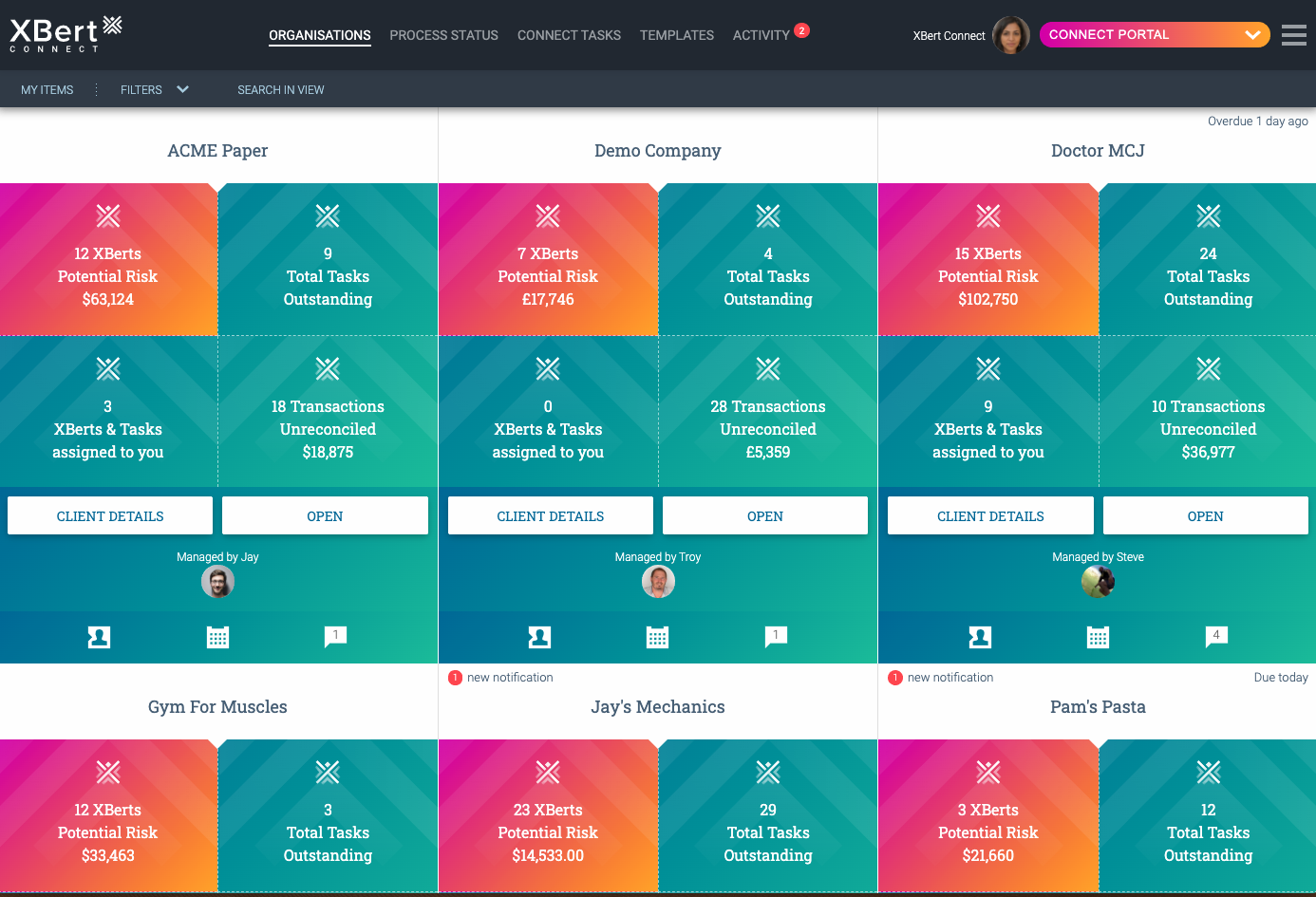Open the Demo Company organisation
The height and width of the screenshot is (897, 1316).
765,515
